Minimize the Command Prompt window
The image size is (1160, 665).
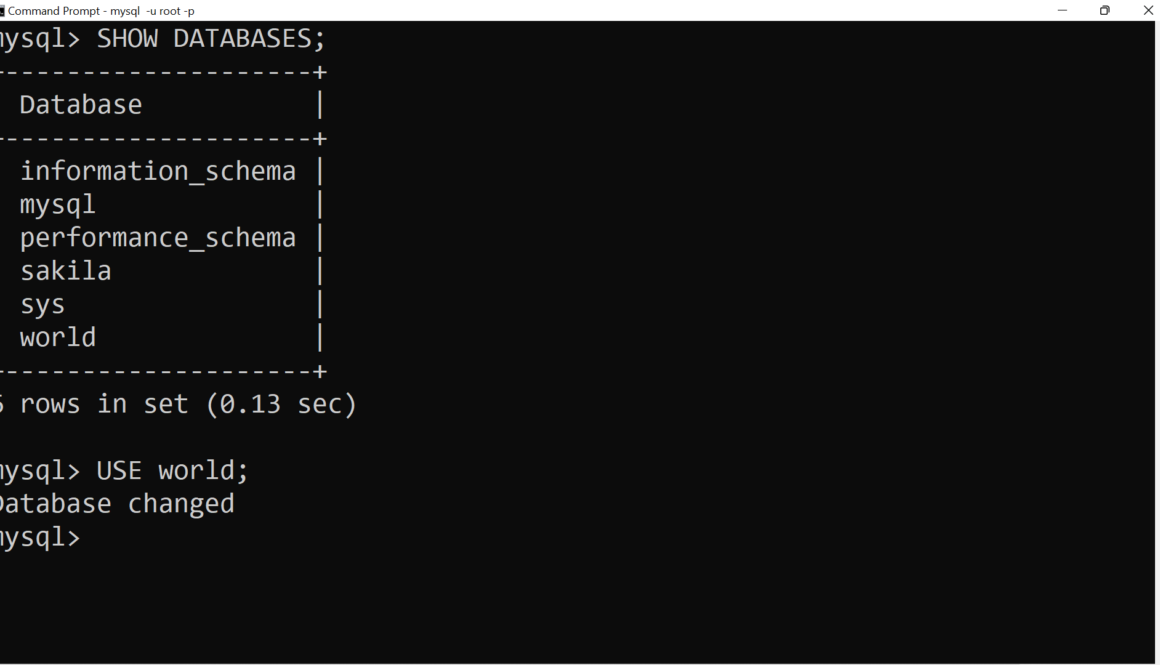(x=1062, y=10)
